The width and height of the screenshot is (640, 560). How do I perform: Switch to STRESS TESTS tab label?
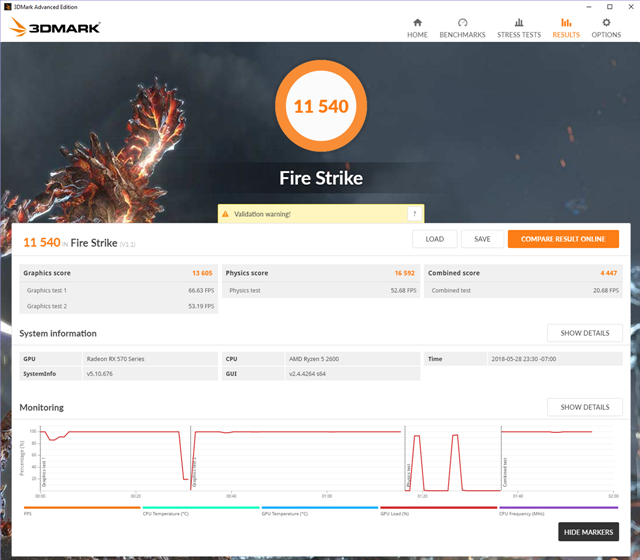click(x=519, y=35)
